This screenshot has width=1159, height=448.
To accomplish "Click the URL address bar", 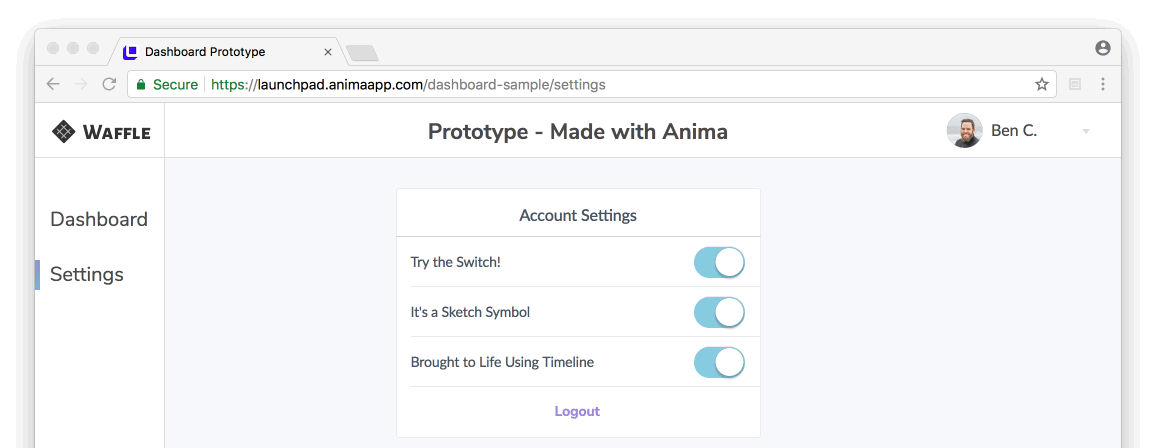I will pos(600,85).
